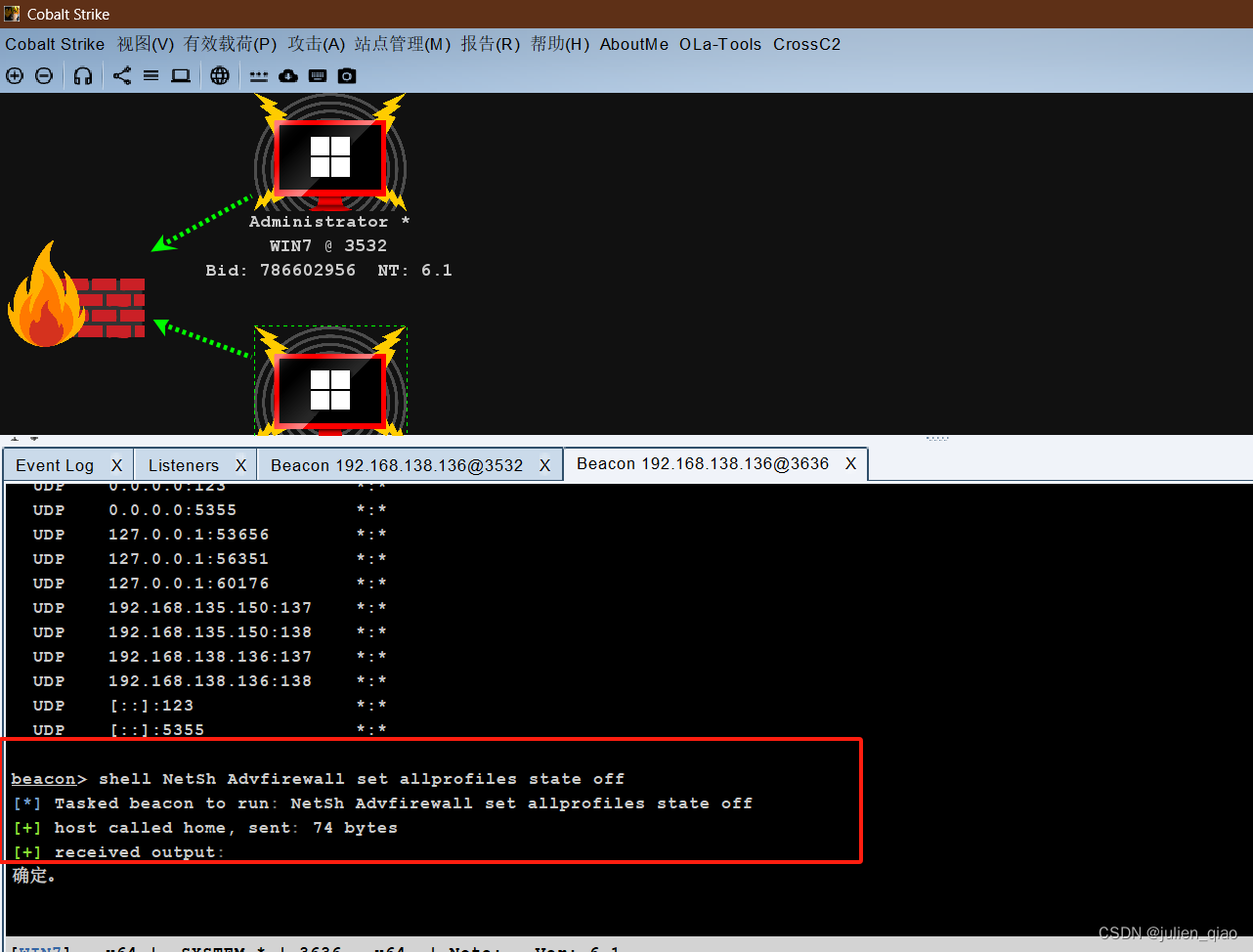The height and width of the screenshot is (952, 1253).
Task: Click the UDP 192.168.138.136:137 row
Action: (x=209, y=657)
